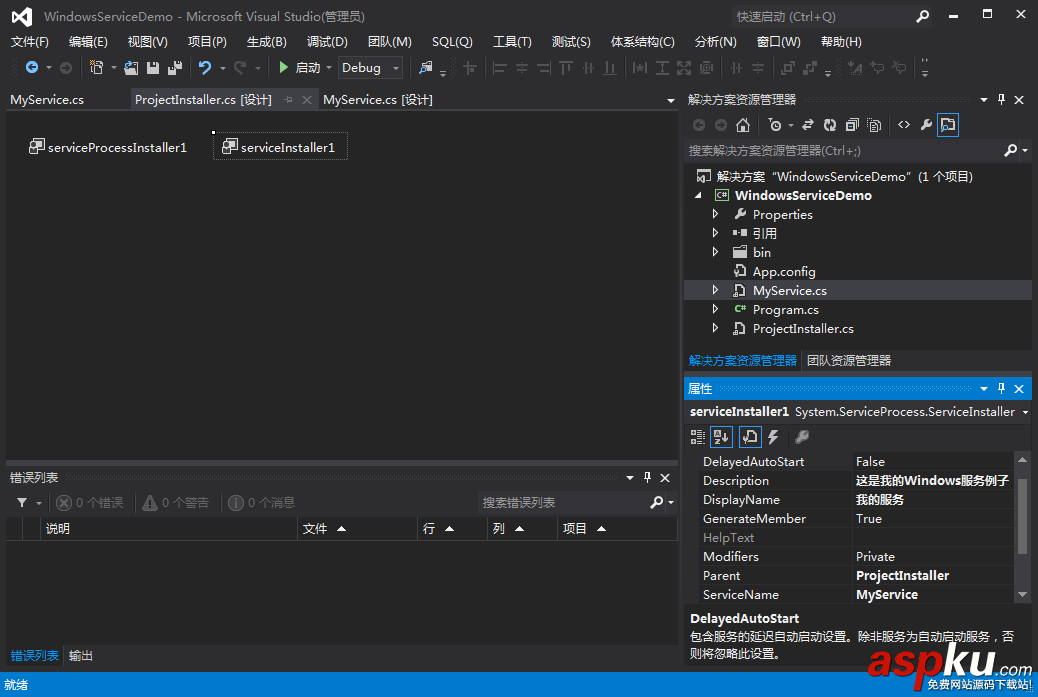Collapse the WindowsServiceDemo project node

698,195
